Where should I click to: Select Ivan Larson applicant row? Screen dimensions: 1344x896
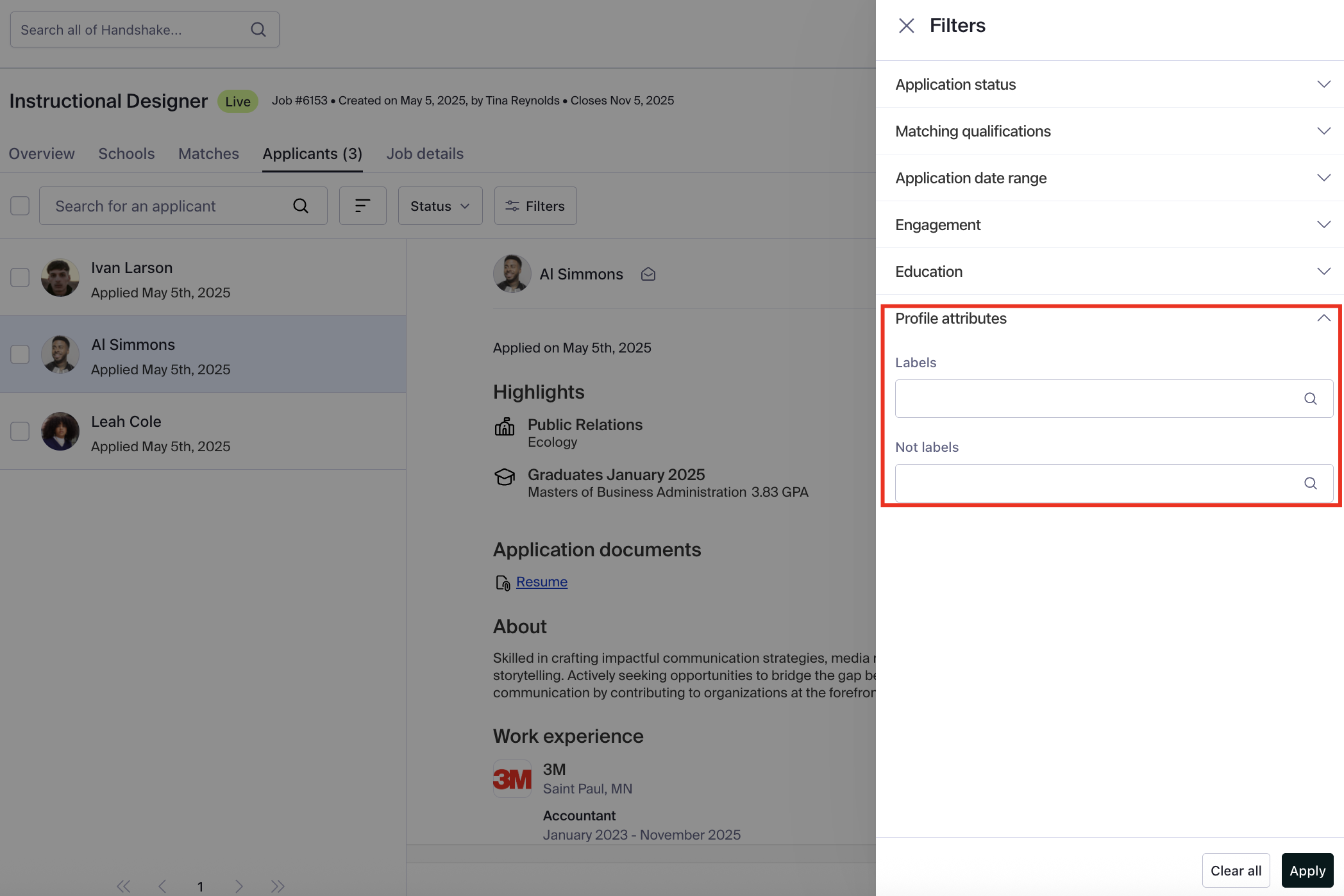pyautogui.click(x=203, y=278)
